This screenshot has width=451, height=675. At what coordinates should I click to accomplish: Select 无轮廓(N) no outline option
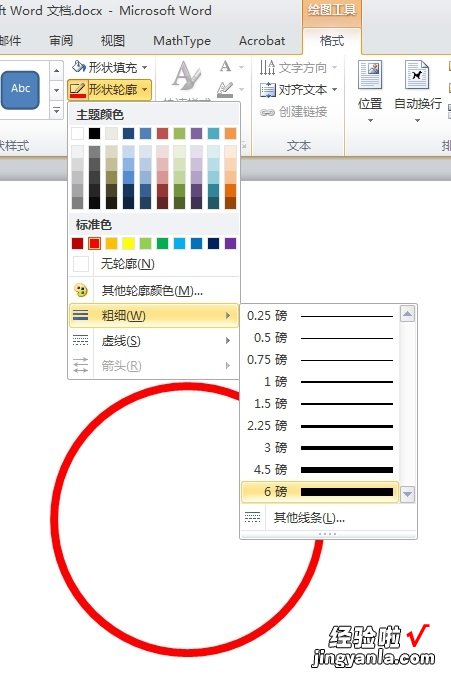pyautogui.click(x=154, y=263)
